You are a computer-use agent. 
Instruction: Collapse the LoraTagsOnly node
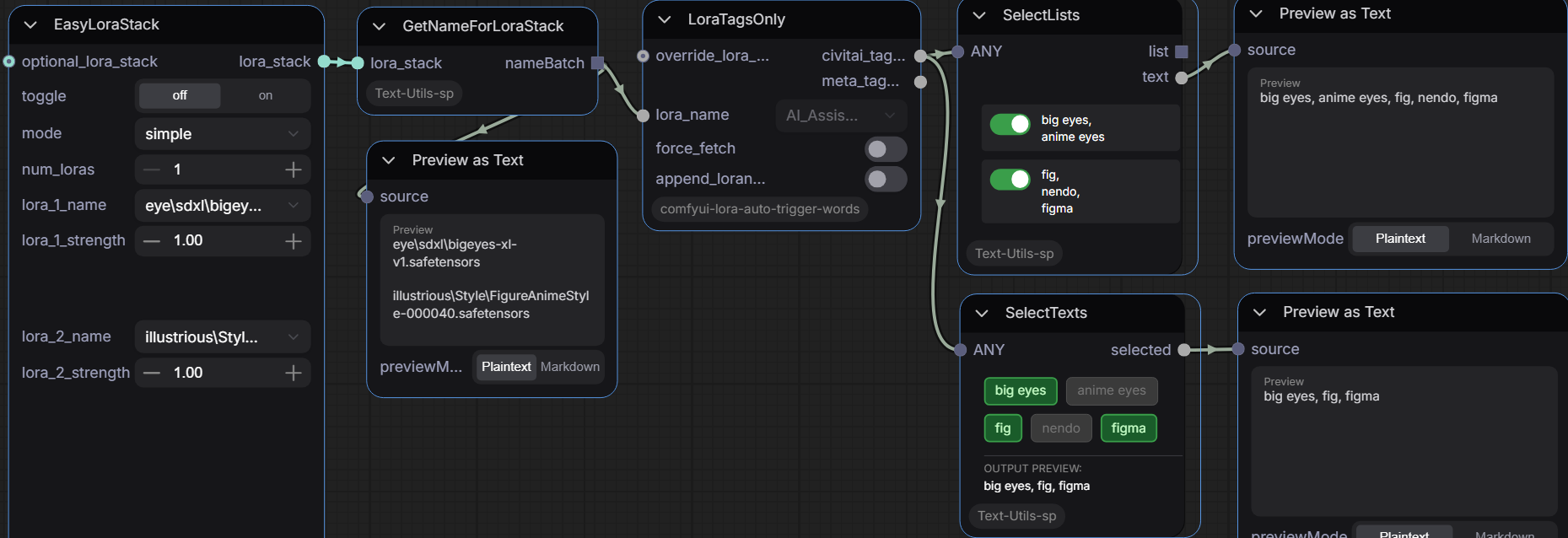click(x=665, y=19)
